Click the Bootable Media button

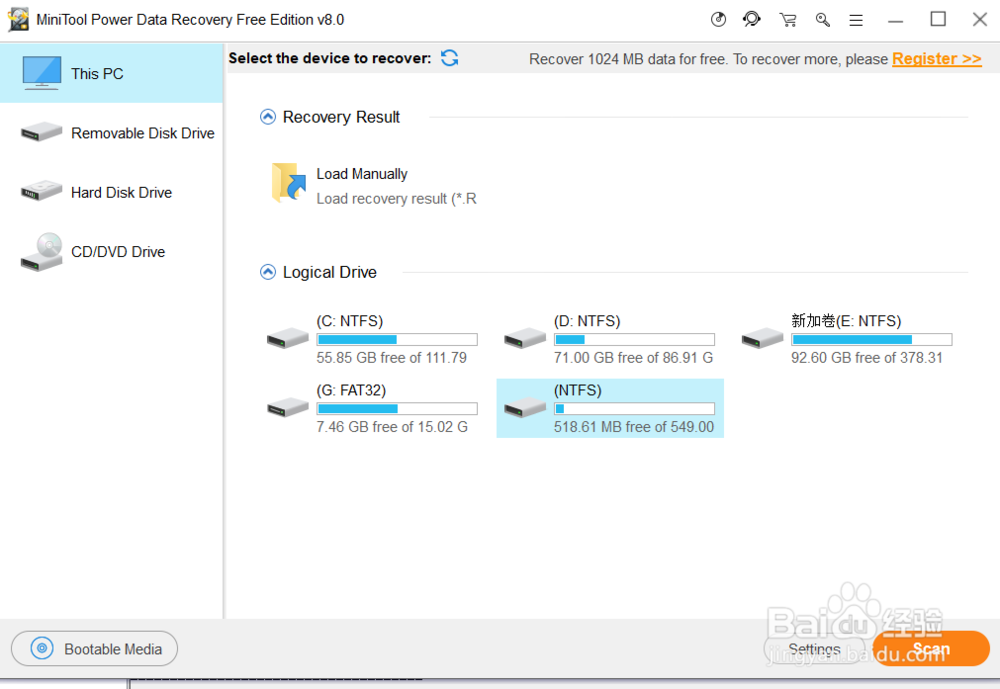[x=94, y=649]
